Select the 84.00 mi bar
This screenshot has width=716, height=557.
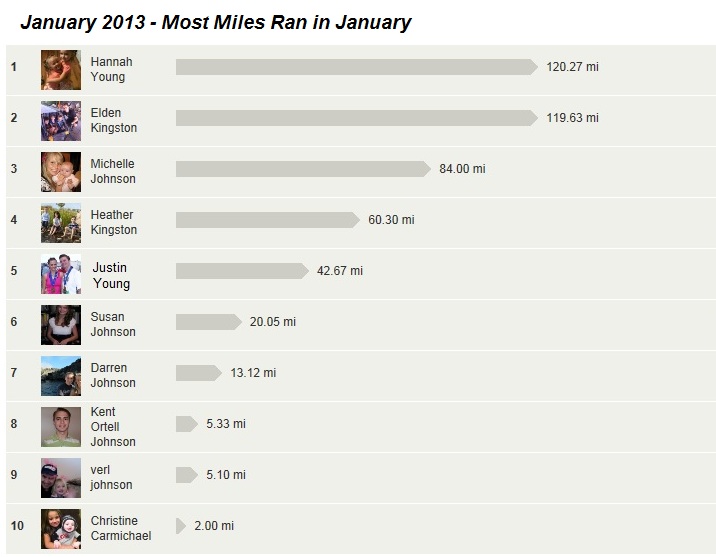[303, 169]
